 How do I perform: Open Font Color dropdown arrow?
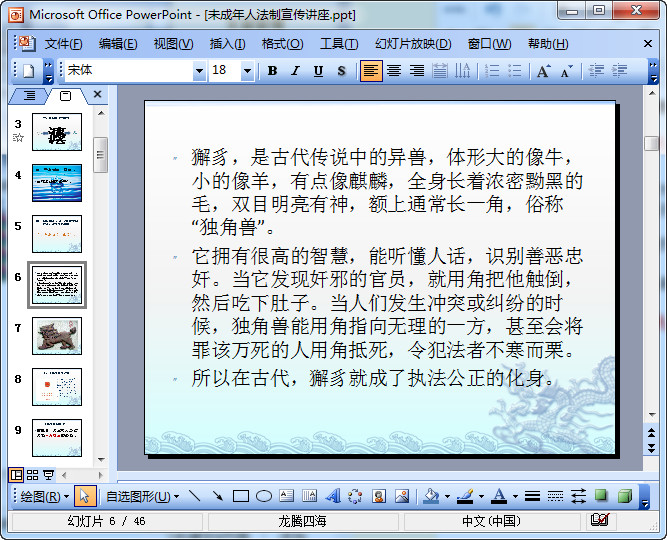click(515, 496)
